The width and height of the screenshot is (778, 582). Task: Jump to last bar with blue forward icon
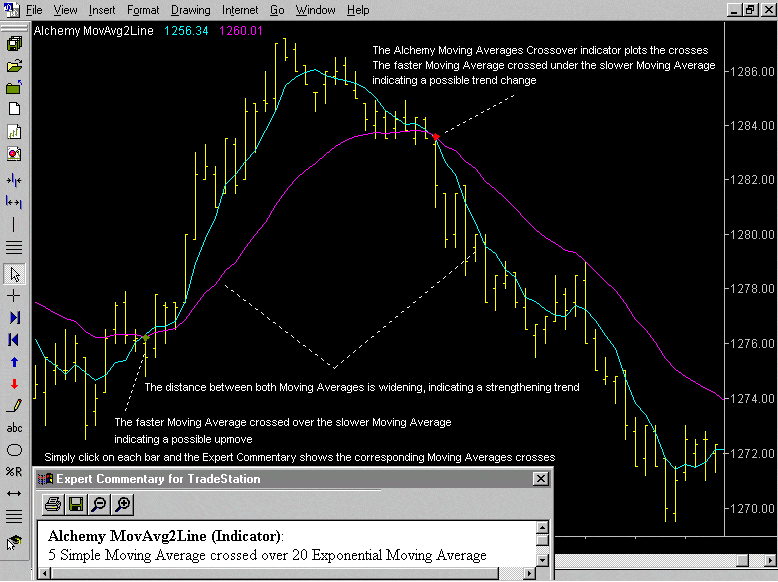(14, 318)
